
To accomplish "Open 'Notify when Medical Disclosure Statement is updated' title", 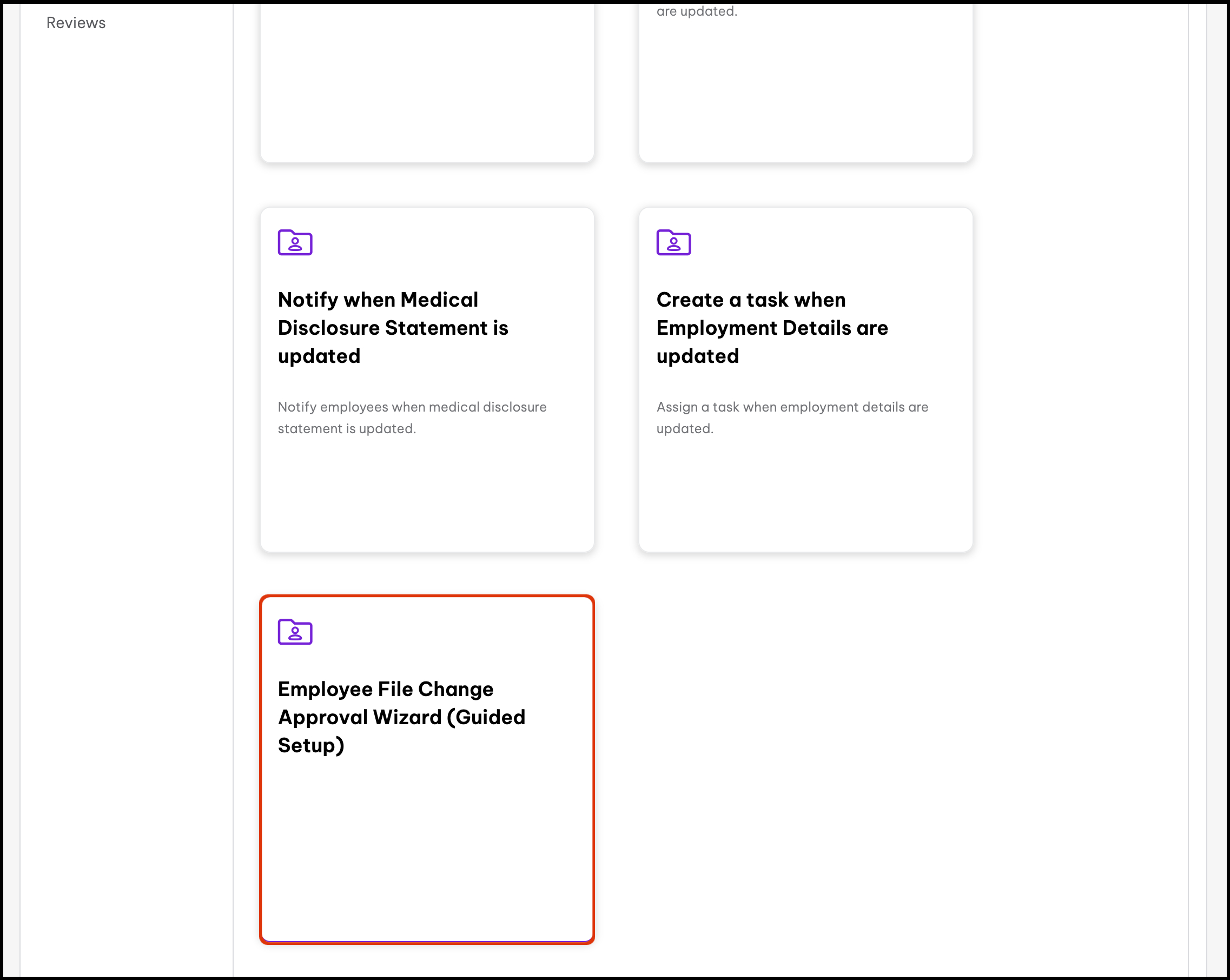I will tap(393, 327).
